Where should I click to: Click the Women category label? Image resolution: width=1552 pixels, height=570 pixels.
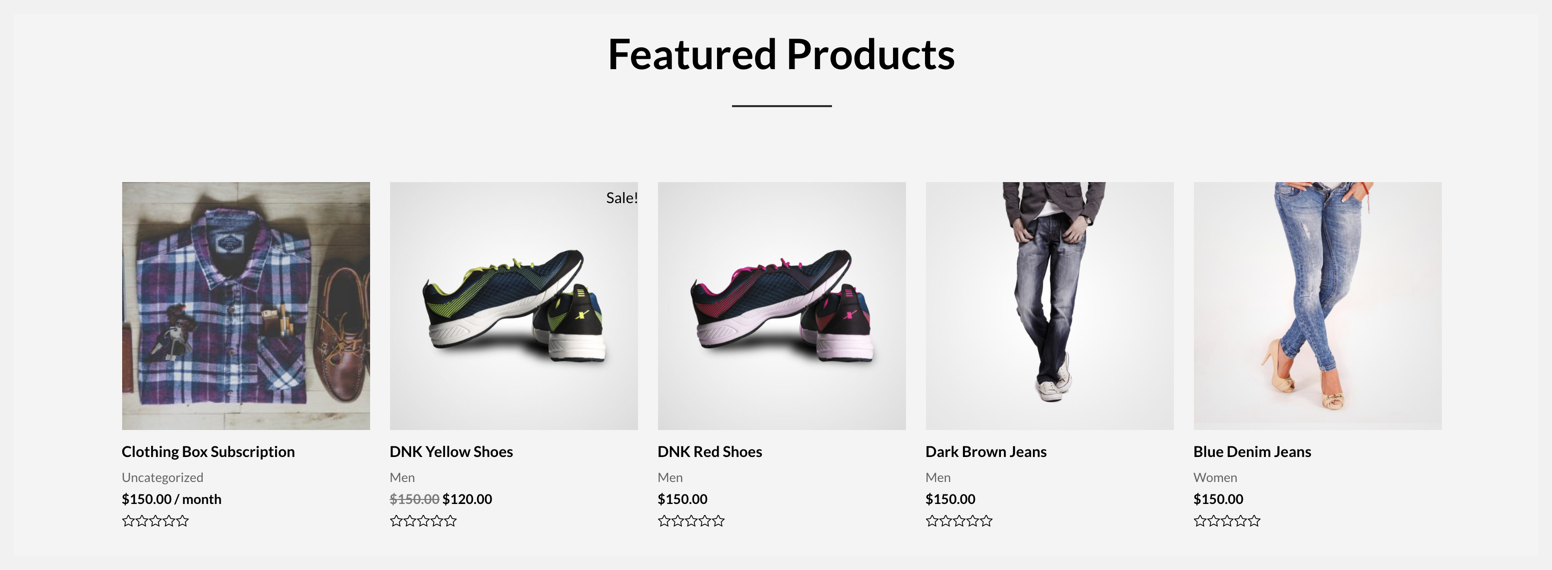[1215, 478]
